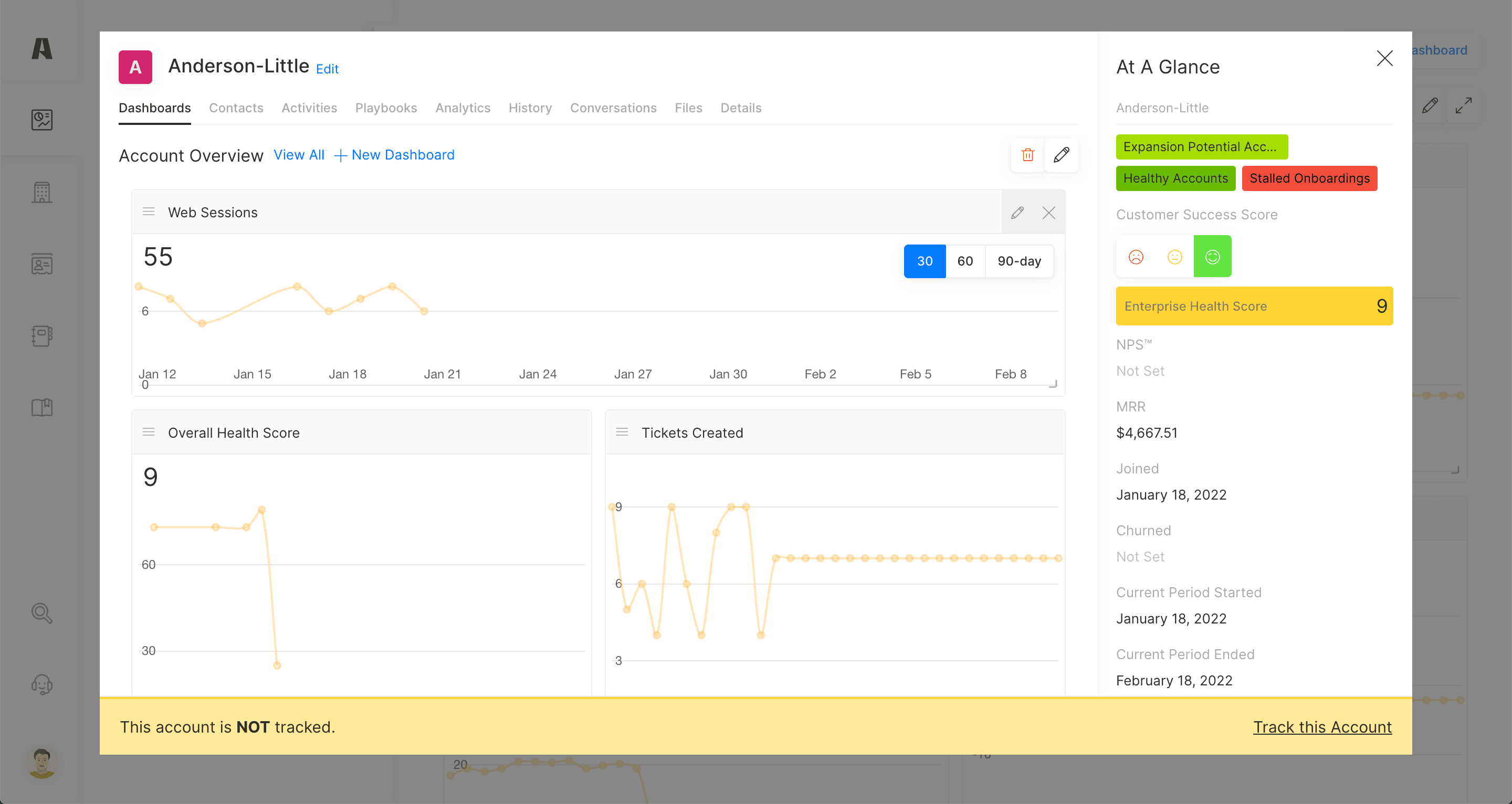Open the support headset icon in sidebar

coord(41,684)
